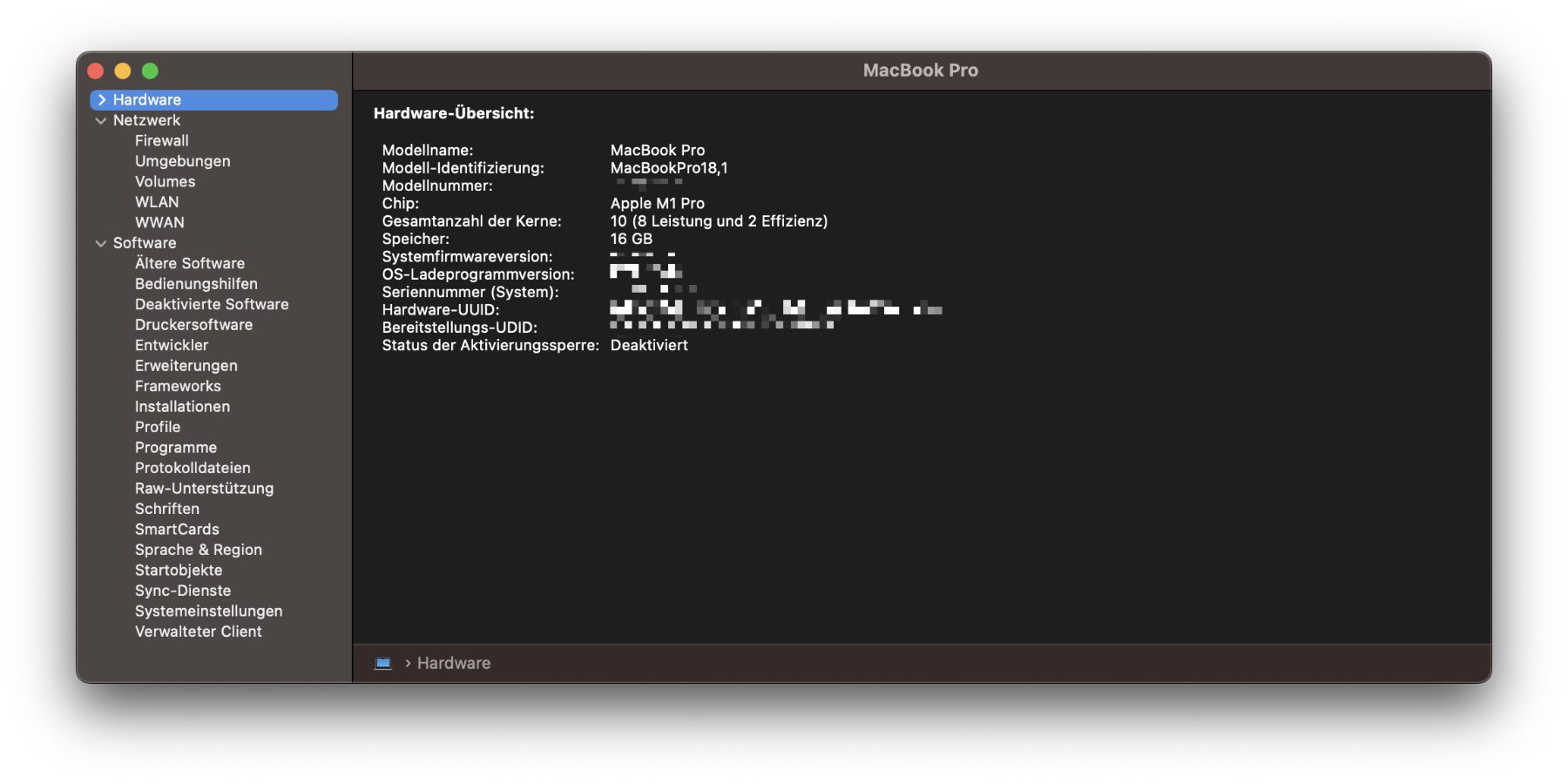The image size is (1568, 784).
Task: Select the Hardware breadcrumb at the bottom
Action: point(453,663)
